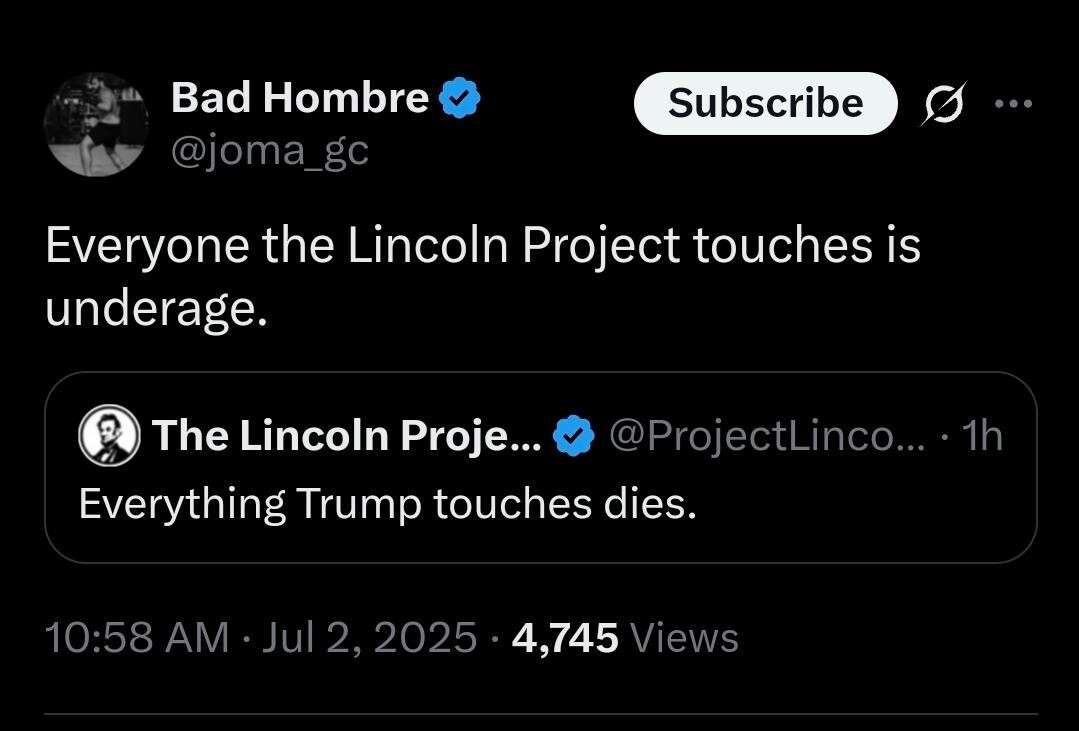Click The Lincoln Project's verified badge

[x=573, y=437]
